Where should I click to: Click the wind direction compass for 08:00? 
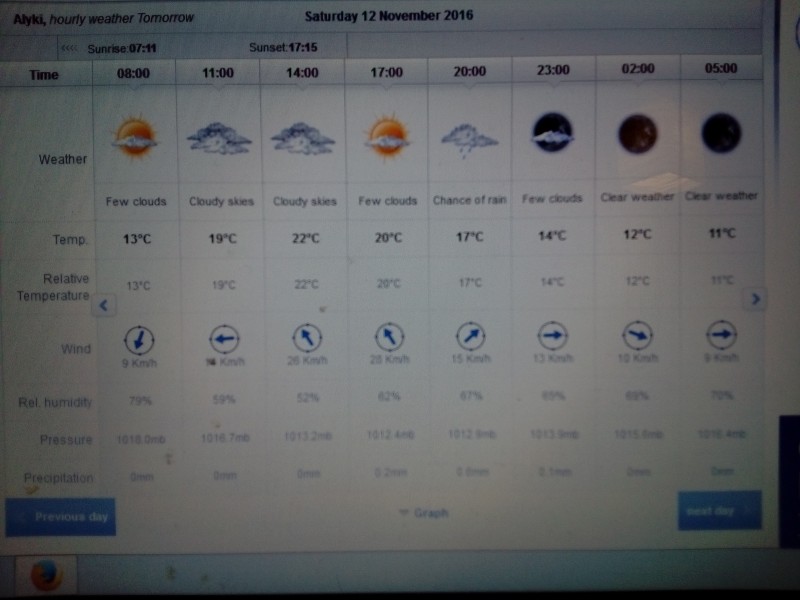pyautogui.click(x=139, y=339)
